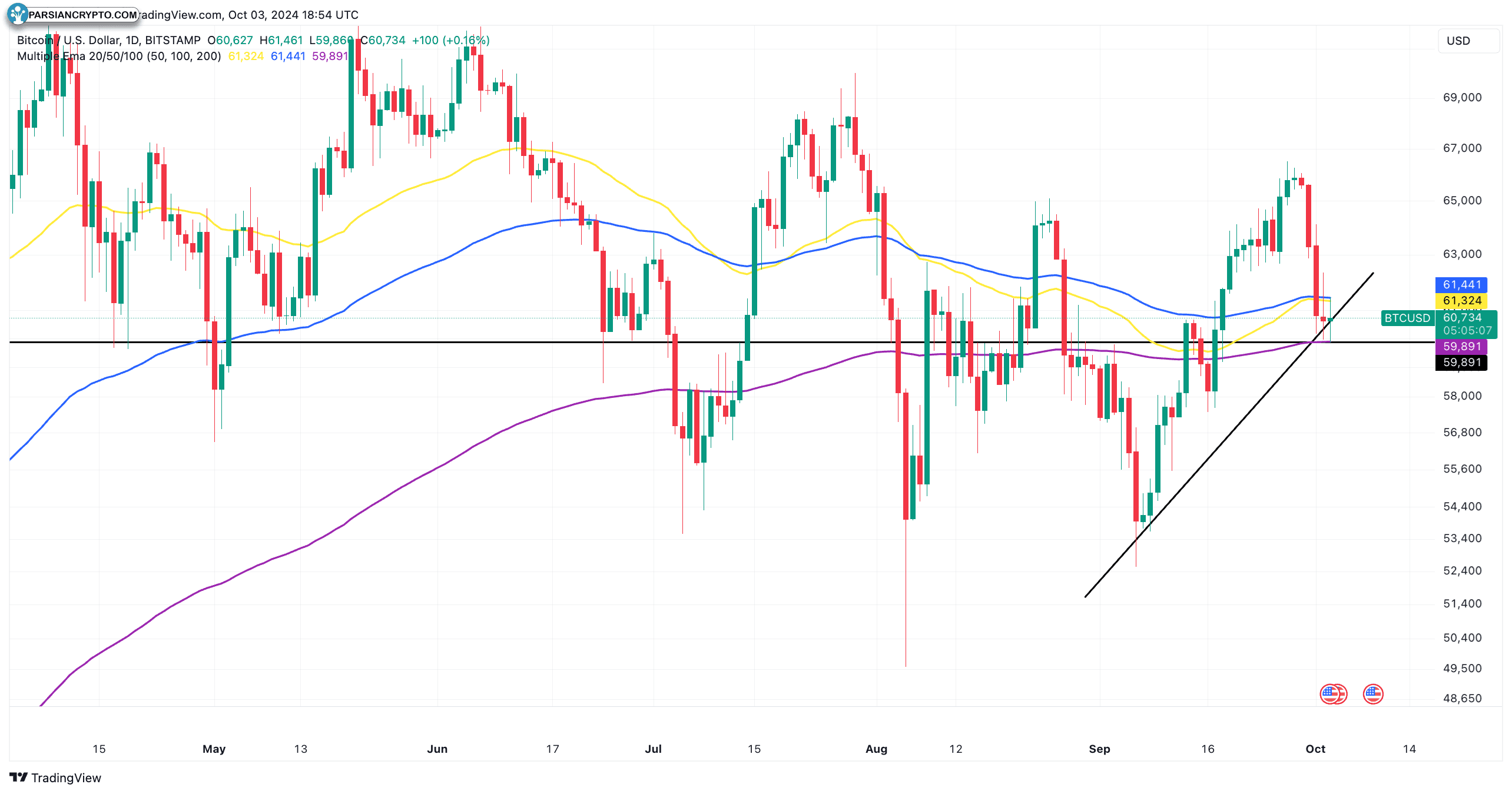Click the 67,000 price axis label
Screen dimensions: 1512x794
click(x=1462, y=148)
